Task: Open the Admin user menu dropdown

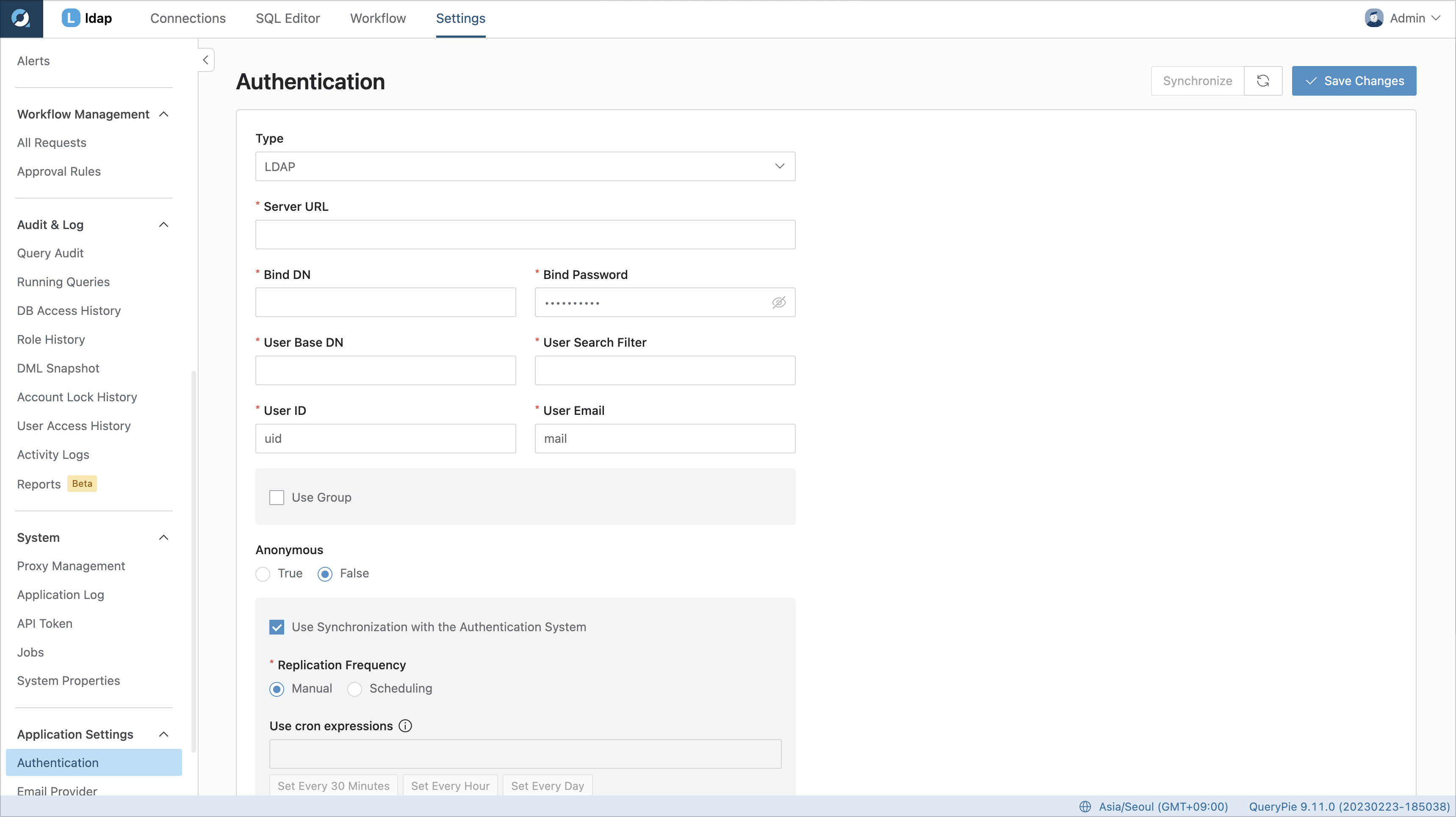Action: tap(1402, 18)
